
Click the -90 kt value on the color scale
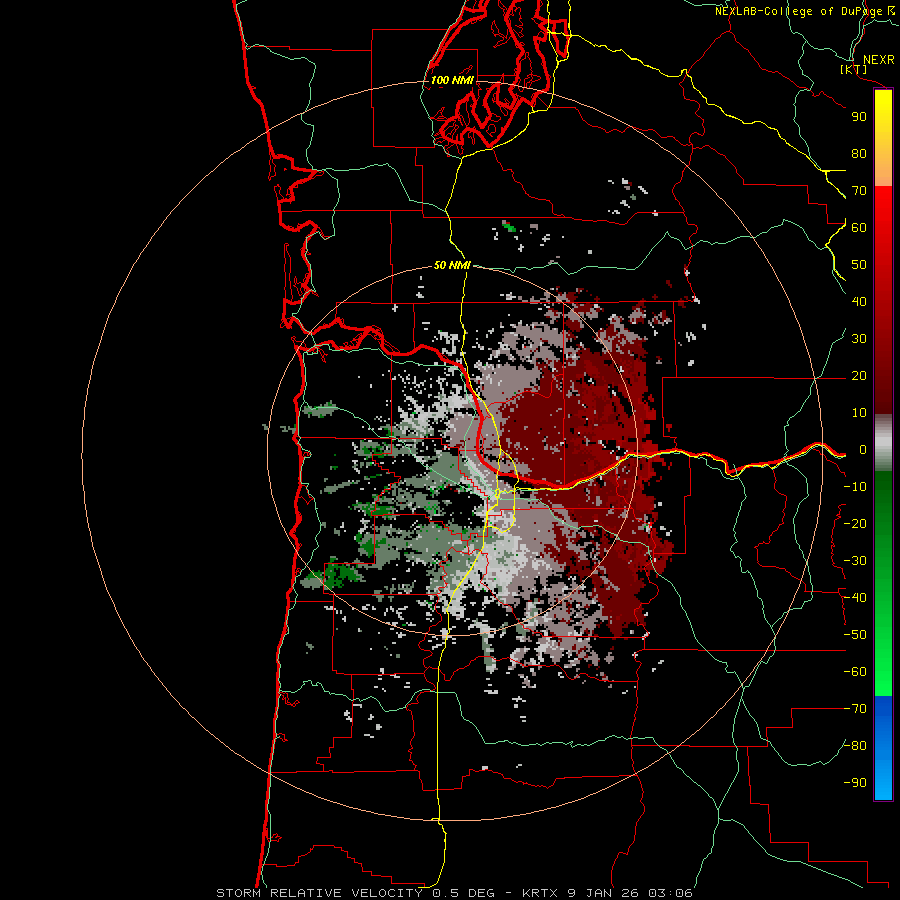click(855, 783)
